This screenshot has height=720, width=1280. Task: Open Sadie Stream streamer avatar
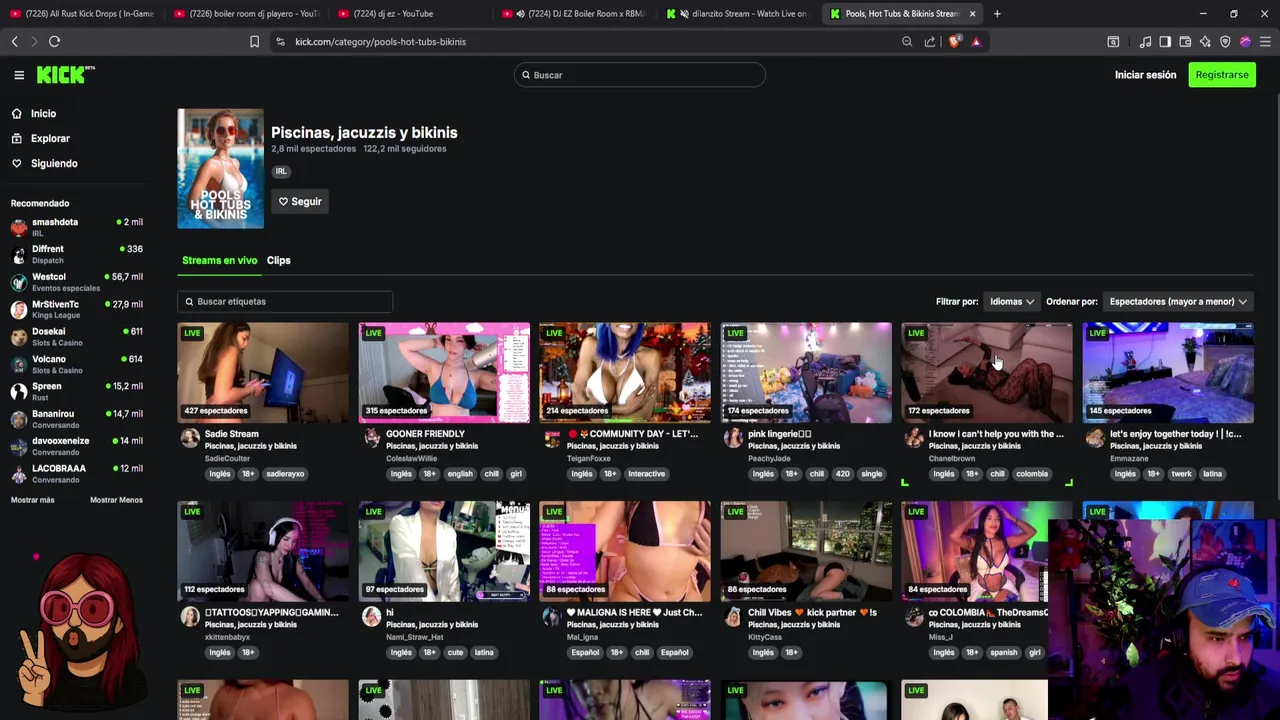tap(190, 438)
